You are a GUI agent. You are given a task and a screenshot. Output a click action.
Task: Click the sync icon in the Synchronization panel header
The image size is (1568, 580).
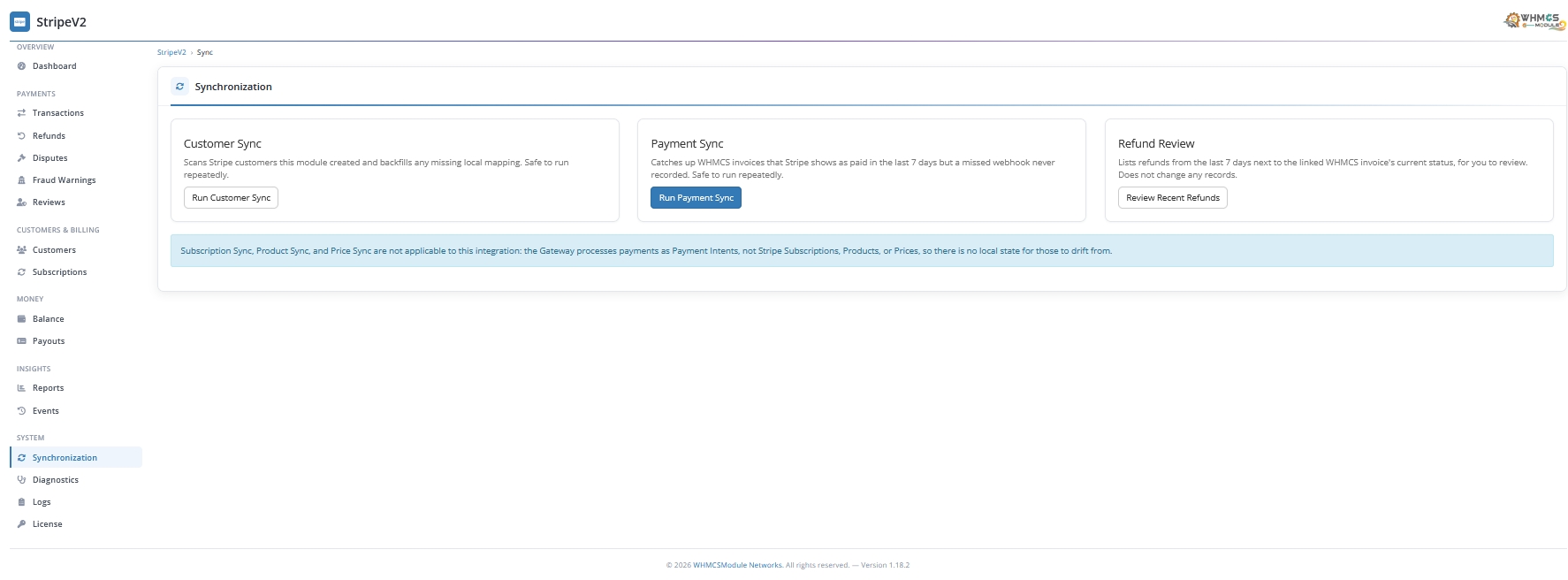[179, 87]
